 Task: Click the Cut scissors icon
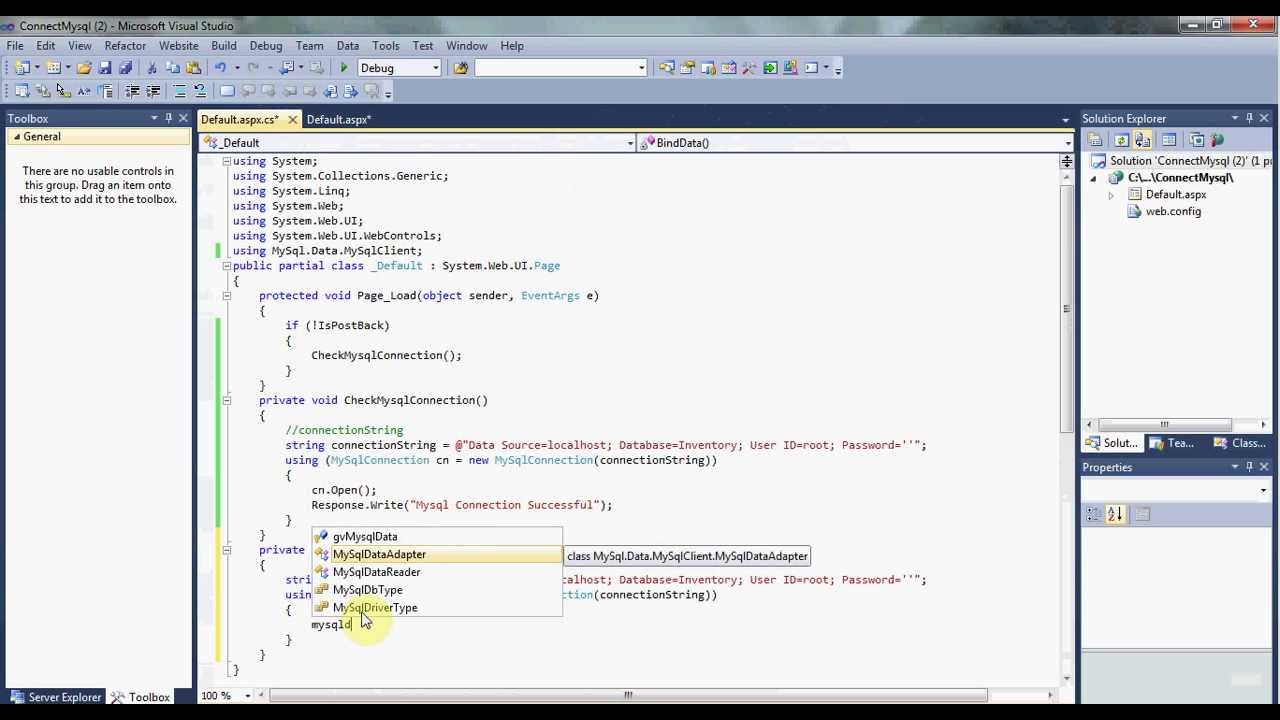(152, 68)
